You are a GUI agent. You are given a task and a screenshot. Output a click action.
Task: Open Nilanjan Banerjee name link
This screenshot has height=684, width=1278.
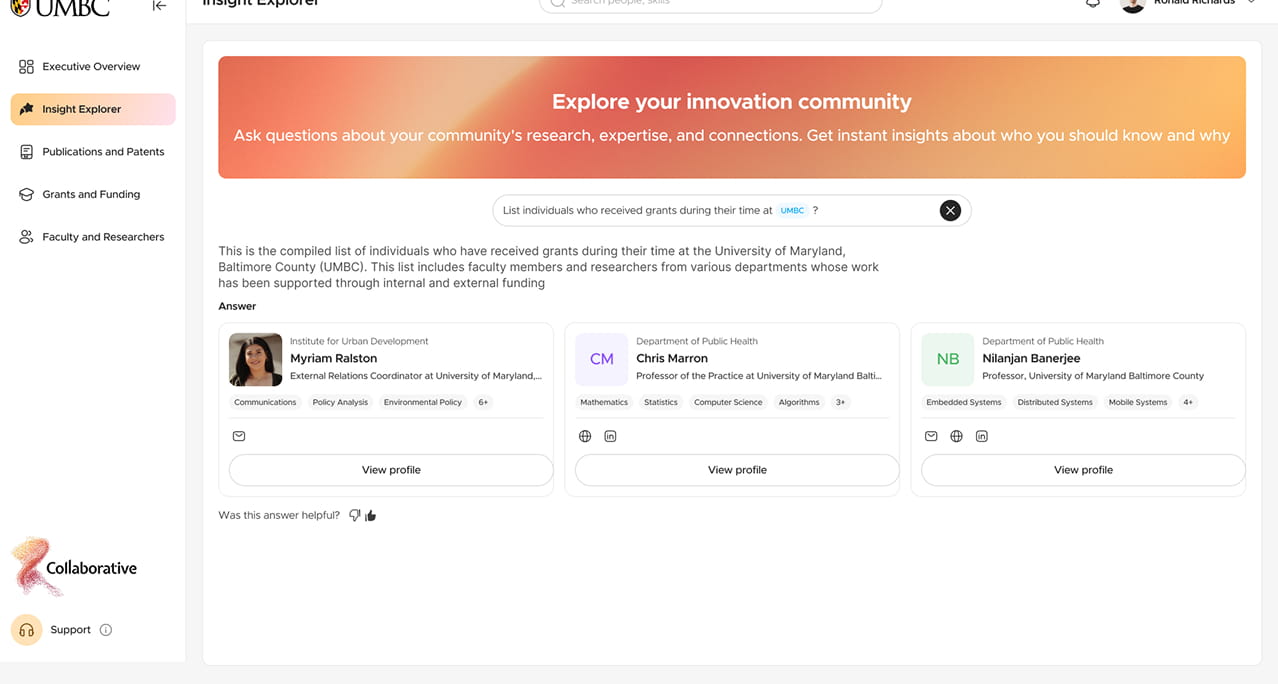click(1031, 358)
